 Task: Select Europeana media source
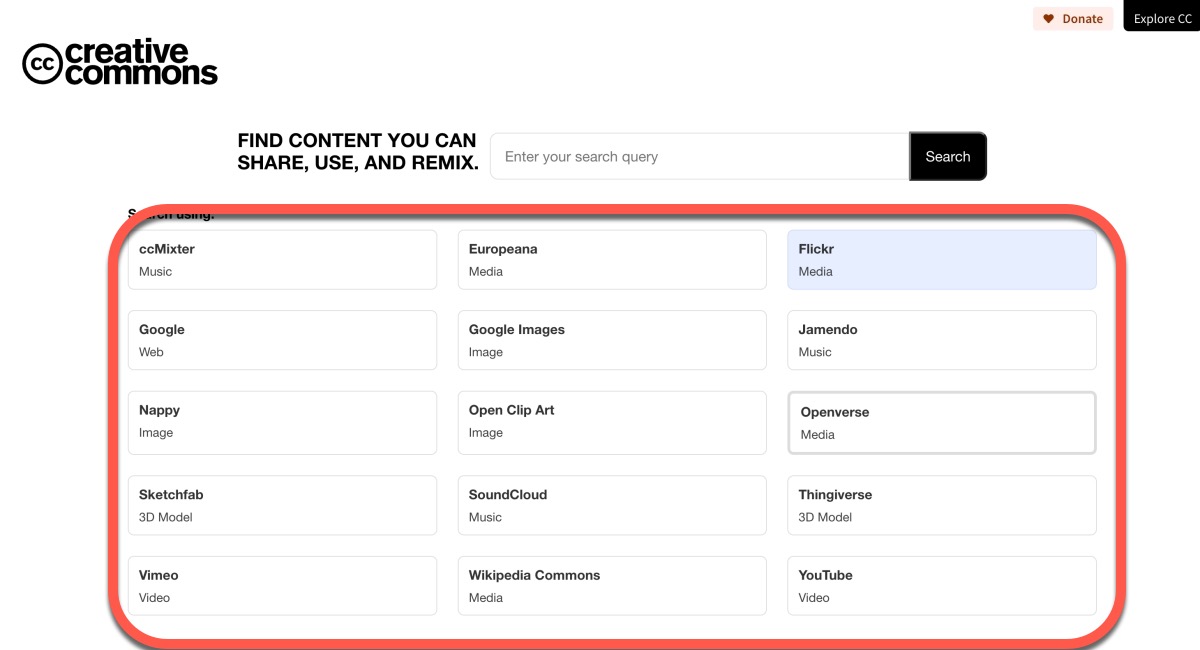click(612, 260)
